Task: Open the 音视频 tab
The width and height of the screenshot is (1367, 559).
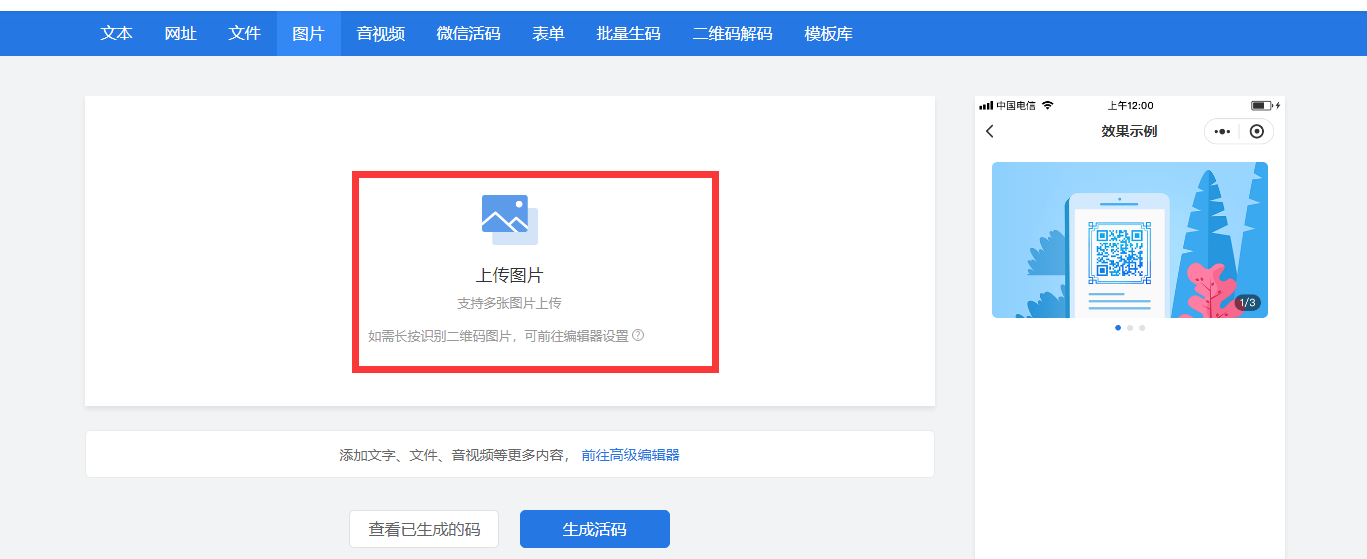Action: (x=381, y=33)
